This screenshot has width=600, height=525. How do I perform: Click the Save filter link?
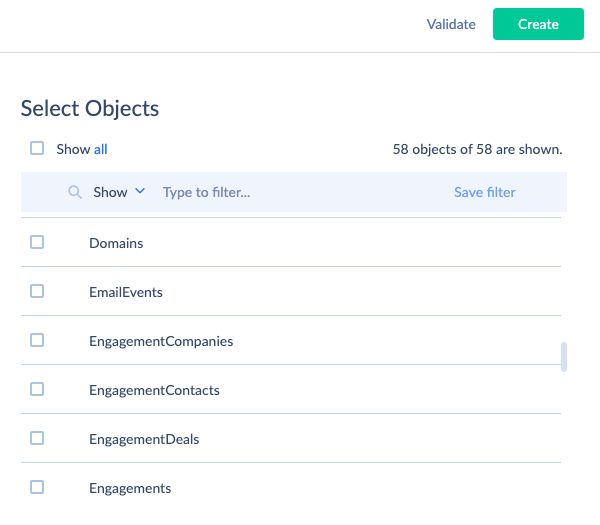(x=484, y=192)
